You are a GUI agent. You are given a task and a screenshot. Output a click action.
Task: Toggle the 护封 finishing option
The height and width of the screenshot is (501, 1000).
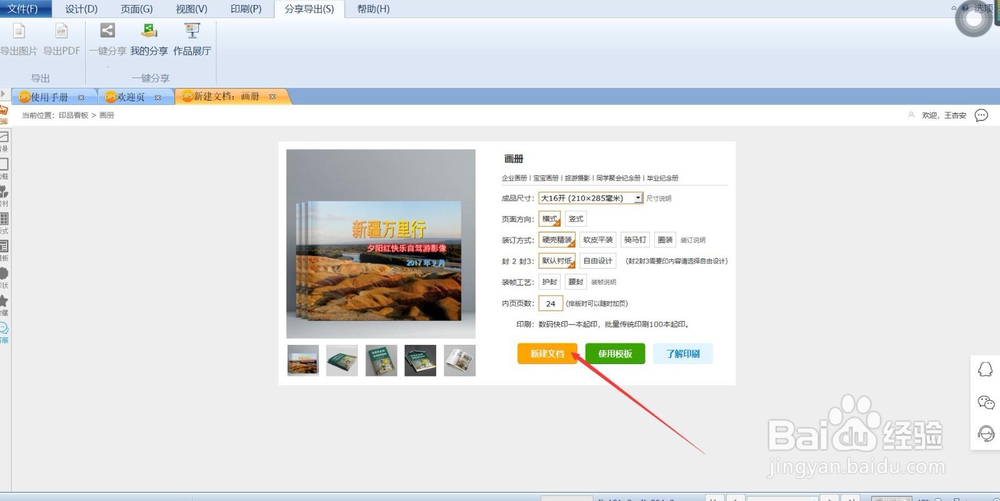tap(550, 282)
